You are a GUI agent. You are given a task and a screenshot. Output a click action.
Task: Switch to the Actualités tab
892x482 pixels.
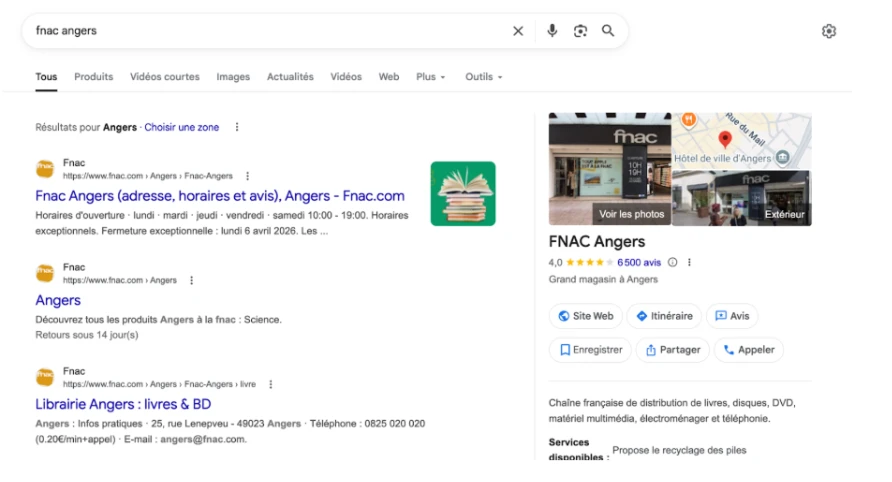click(x=290, y=77)
